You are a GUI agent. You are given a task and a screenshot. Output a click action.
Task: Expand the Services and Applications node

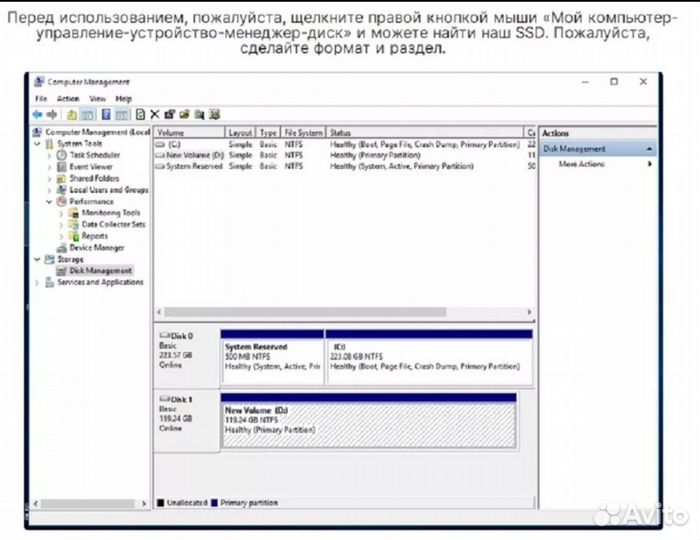38,282
